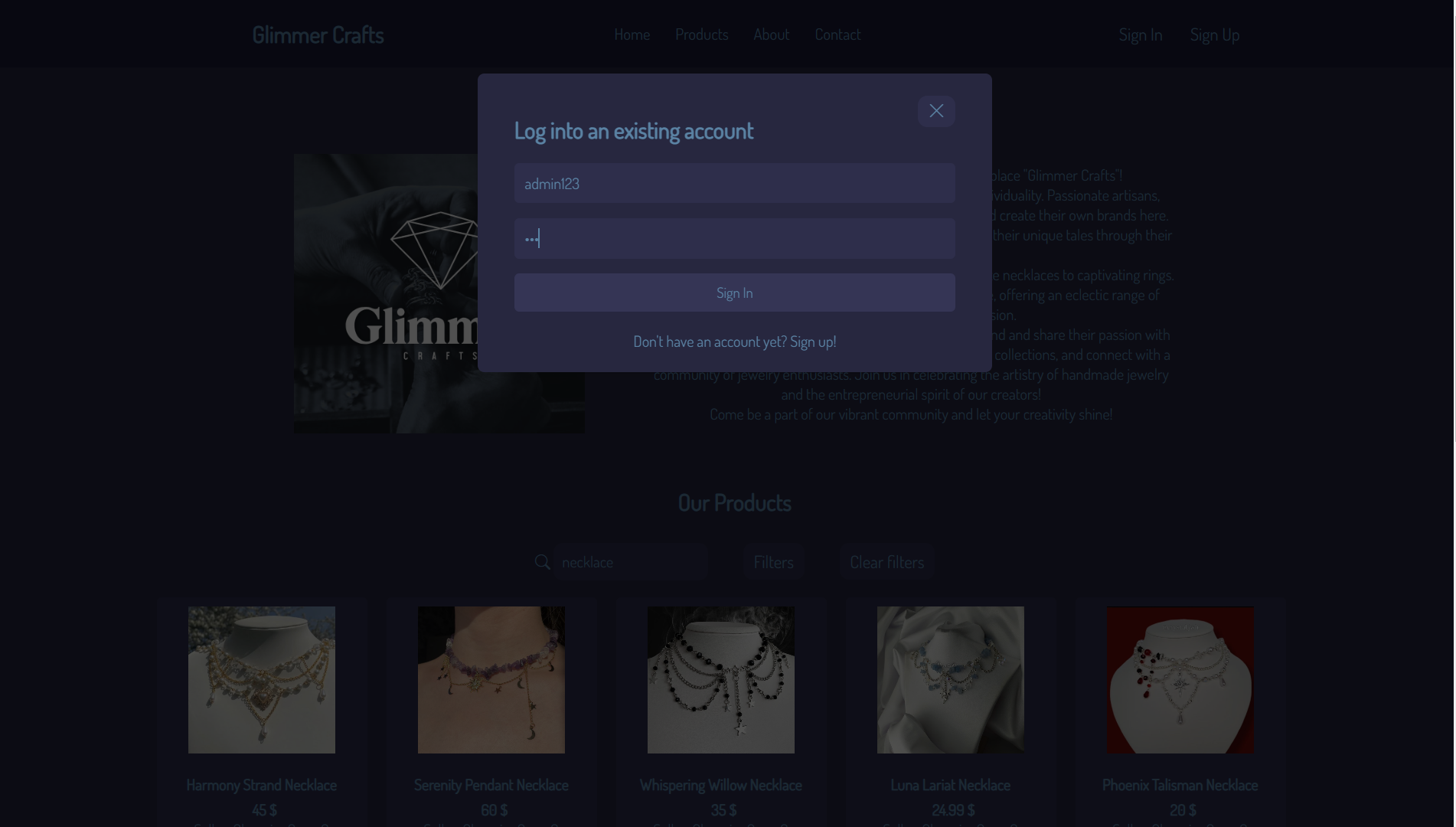This screenshot has height=827, width=1456.
Task: Focus the password input field
Action: [x=734, y=238]
